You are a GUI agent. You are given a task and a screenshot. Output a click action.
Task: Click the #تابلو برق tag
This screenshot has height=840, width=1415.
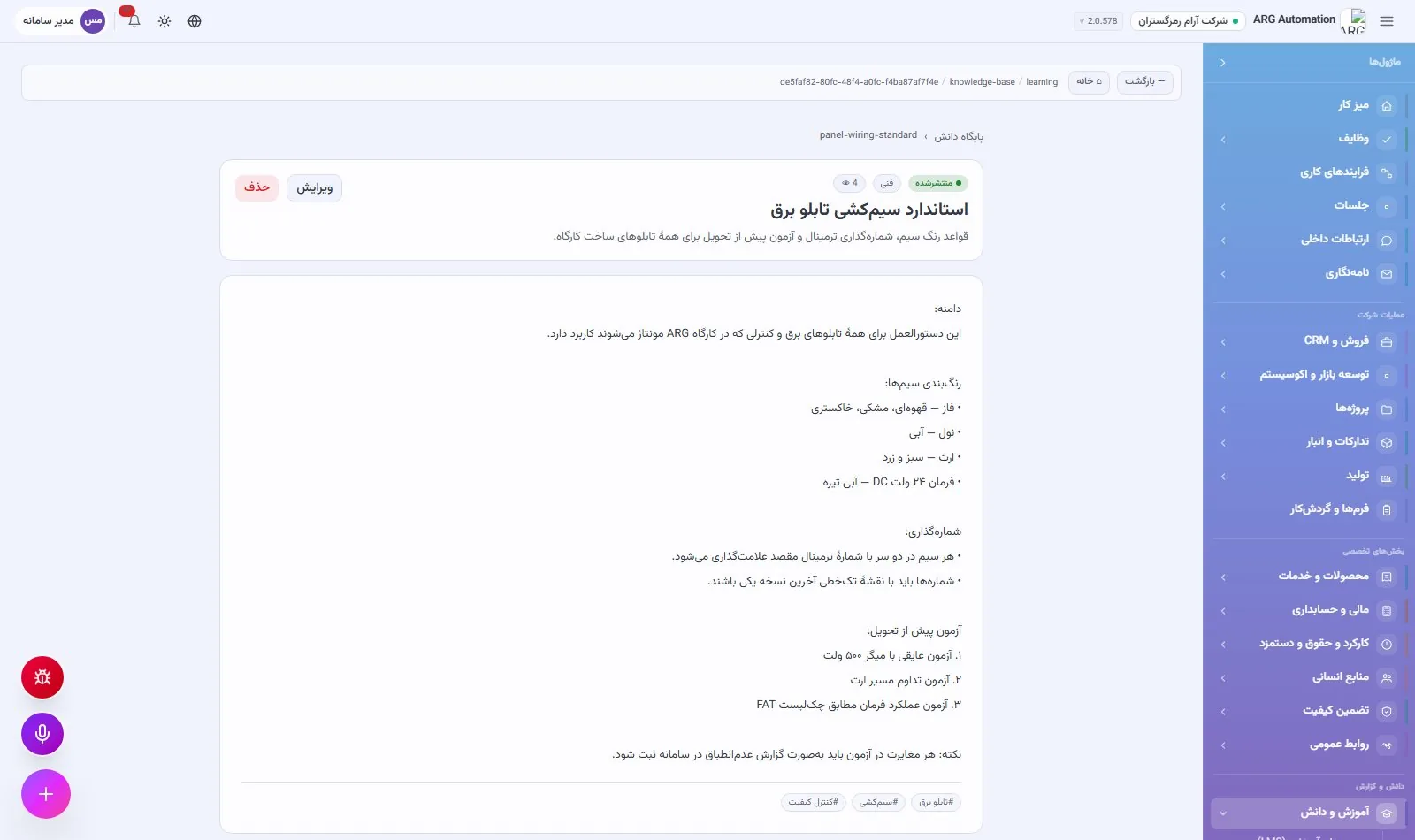click(936, 802)
